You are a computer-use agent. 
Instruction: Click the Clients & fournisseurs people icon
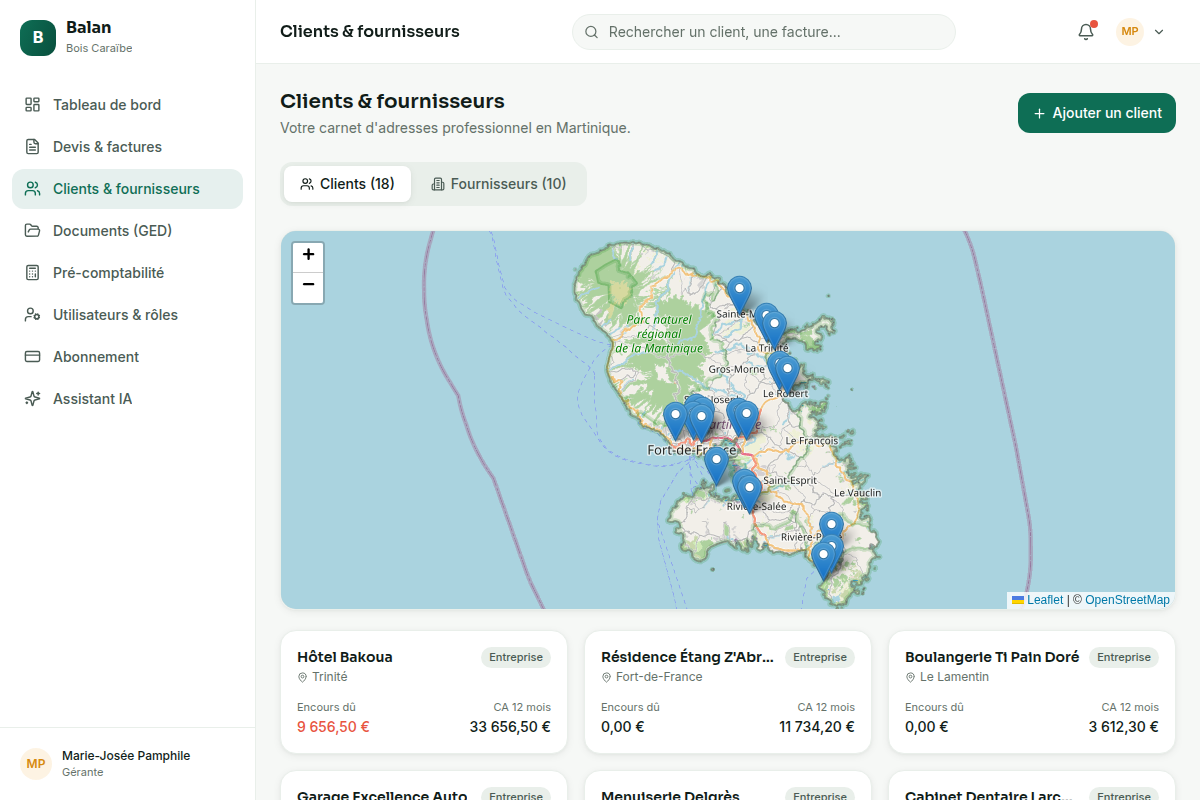(x=33, y=189)
